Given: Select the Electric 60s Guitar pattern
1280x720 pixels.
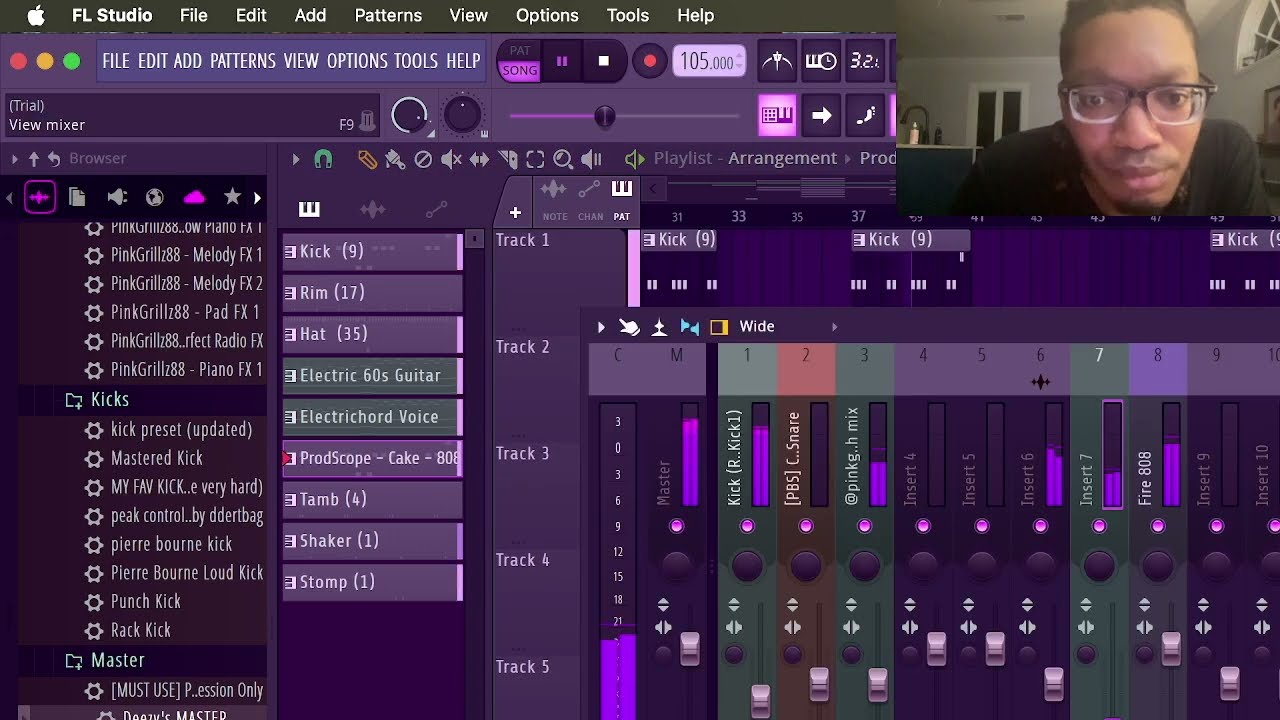Looking at the screenshot, I should click(x=372, y=376).
